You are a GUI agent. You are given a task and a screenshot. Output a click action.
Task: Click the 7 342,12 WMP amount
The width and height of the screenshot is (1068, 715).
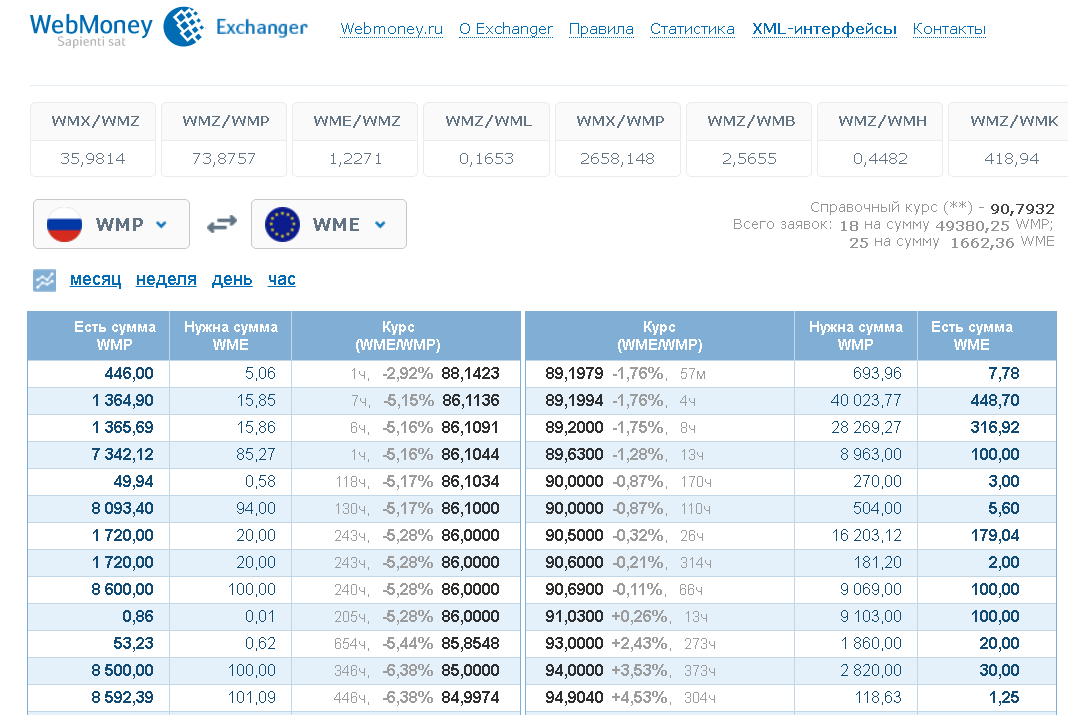coord(123,454)
